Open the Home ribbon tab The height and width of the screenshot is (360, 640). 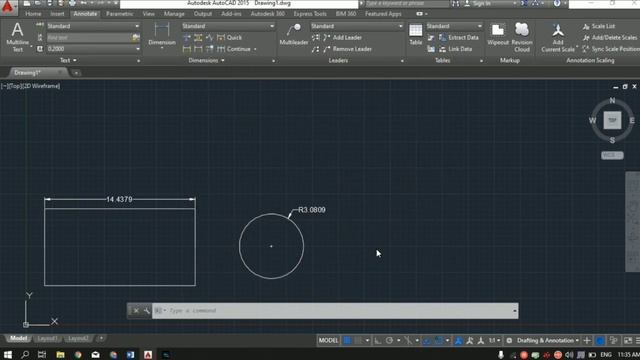[33, 14]
